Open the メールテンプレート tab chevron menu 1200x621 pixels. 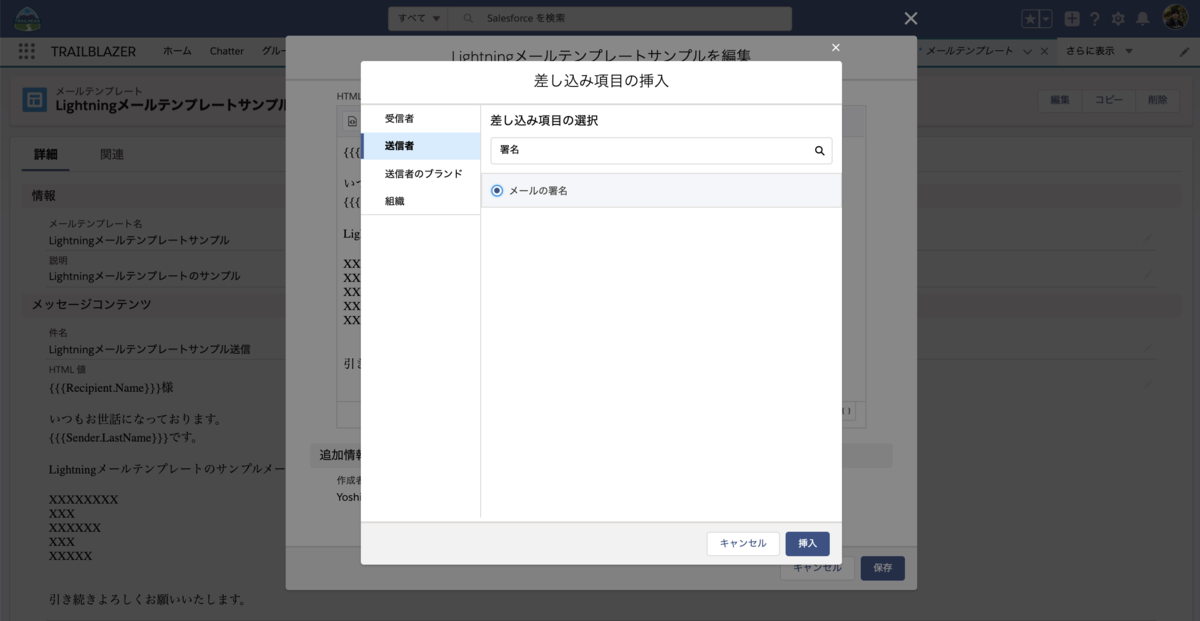coord(1027,51)
